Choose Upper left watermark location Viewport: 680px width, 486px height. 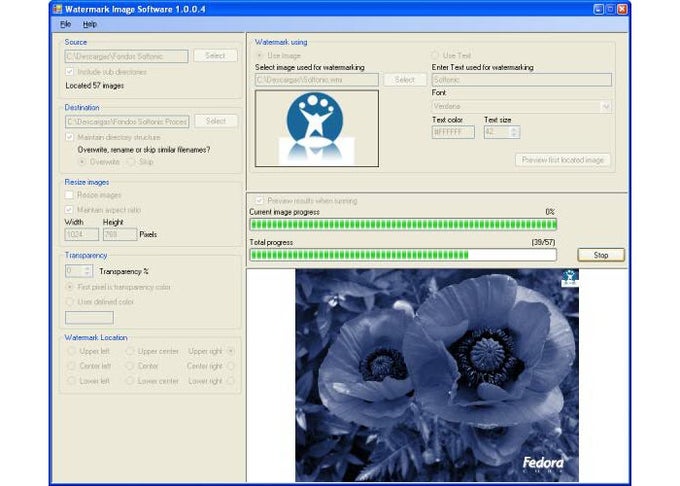coord(72,351)
